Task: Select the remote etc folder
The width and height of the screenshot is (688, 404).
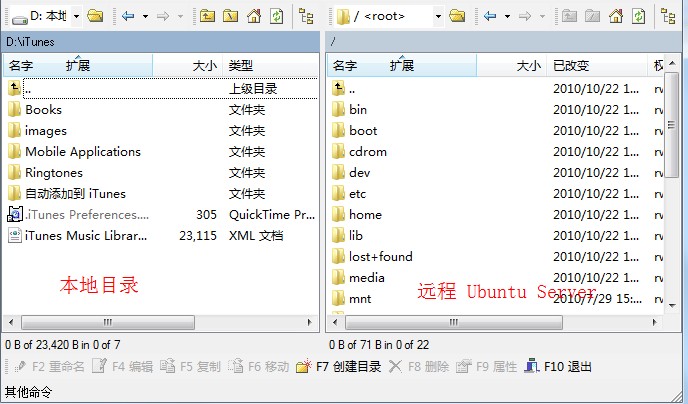Action: (496, 194)
